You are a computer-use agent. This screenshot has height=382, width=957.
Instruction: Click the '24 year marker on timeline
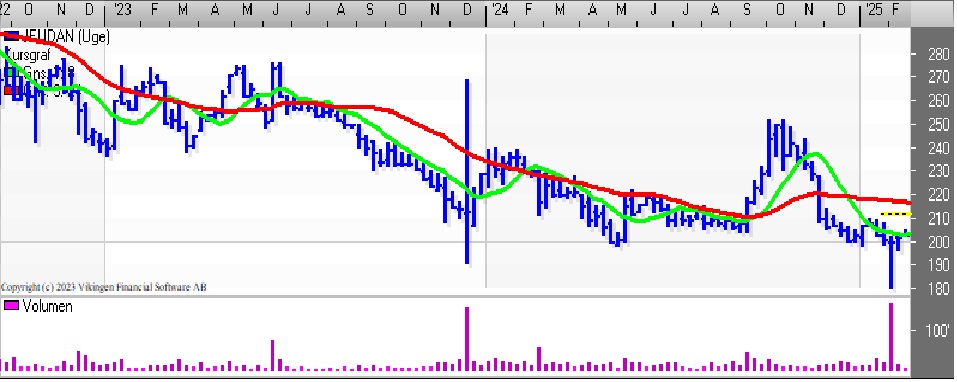coord(500,9)
